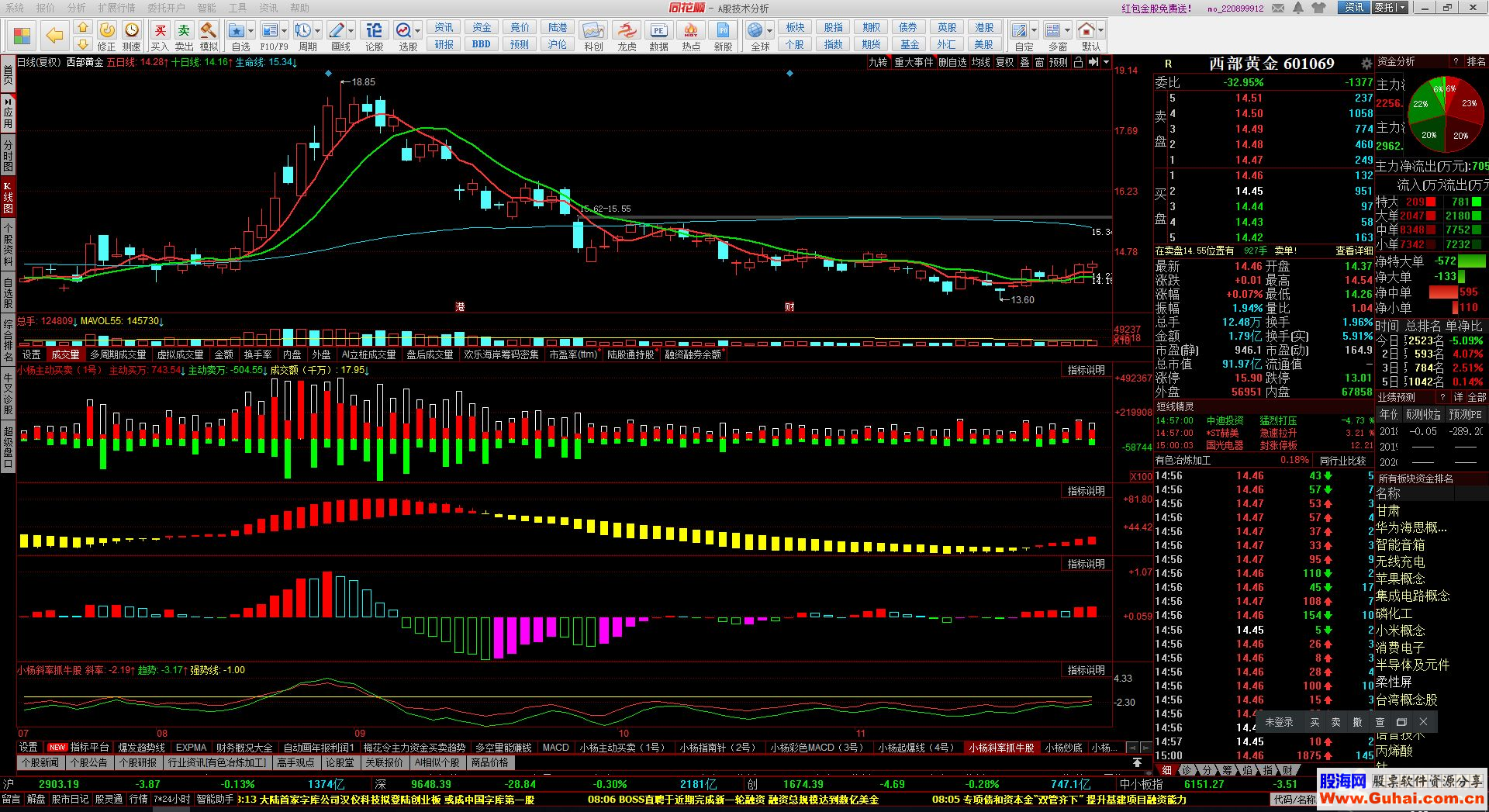The image size is (1489, 812).
Task: Click the notification bell icon in title bar
Action: point(1298,8)
